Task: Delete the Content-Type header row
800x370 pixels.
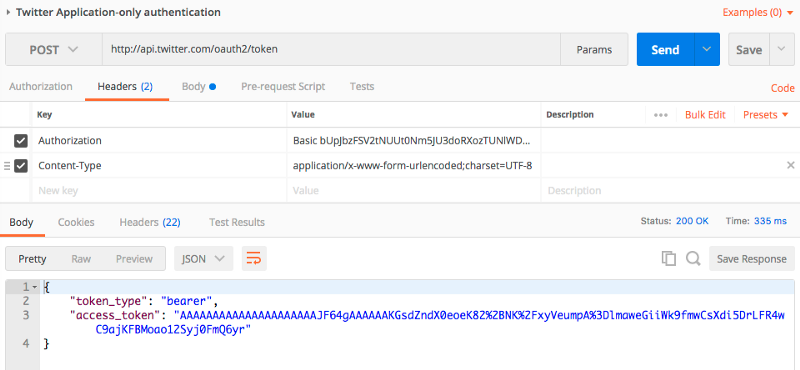Action: pos(790,165)
